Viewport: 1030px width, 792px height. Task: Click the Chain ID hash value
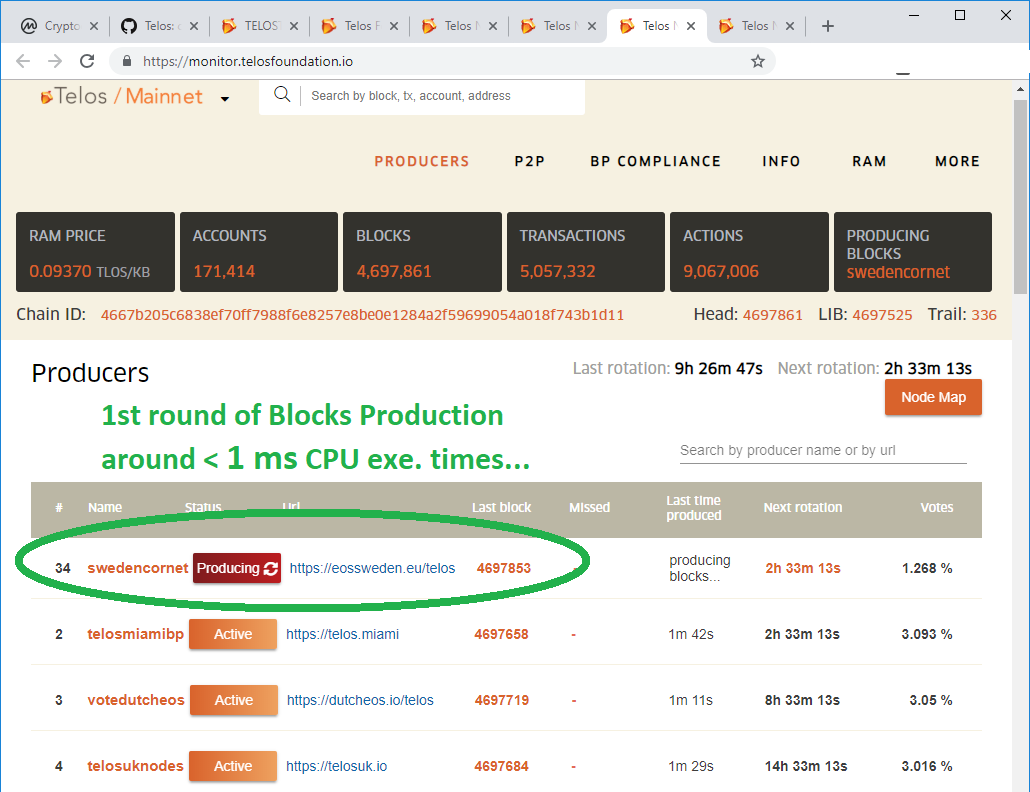point(362,315)
